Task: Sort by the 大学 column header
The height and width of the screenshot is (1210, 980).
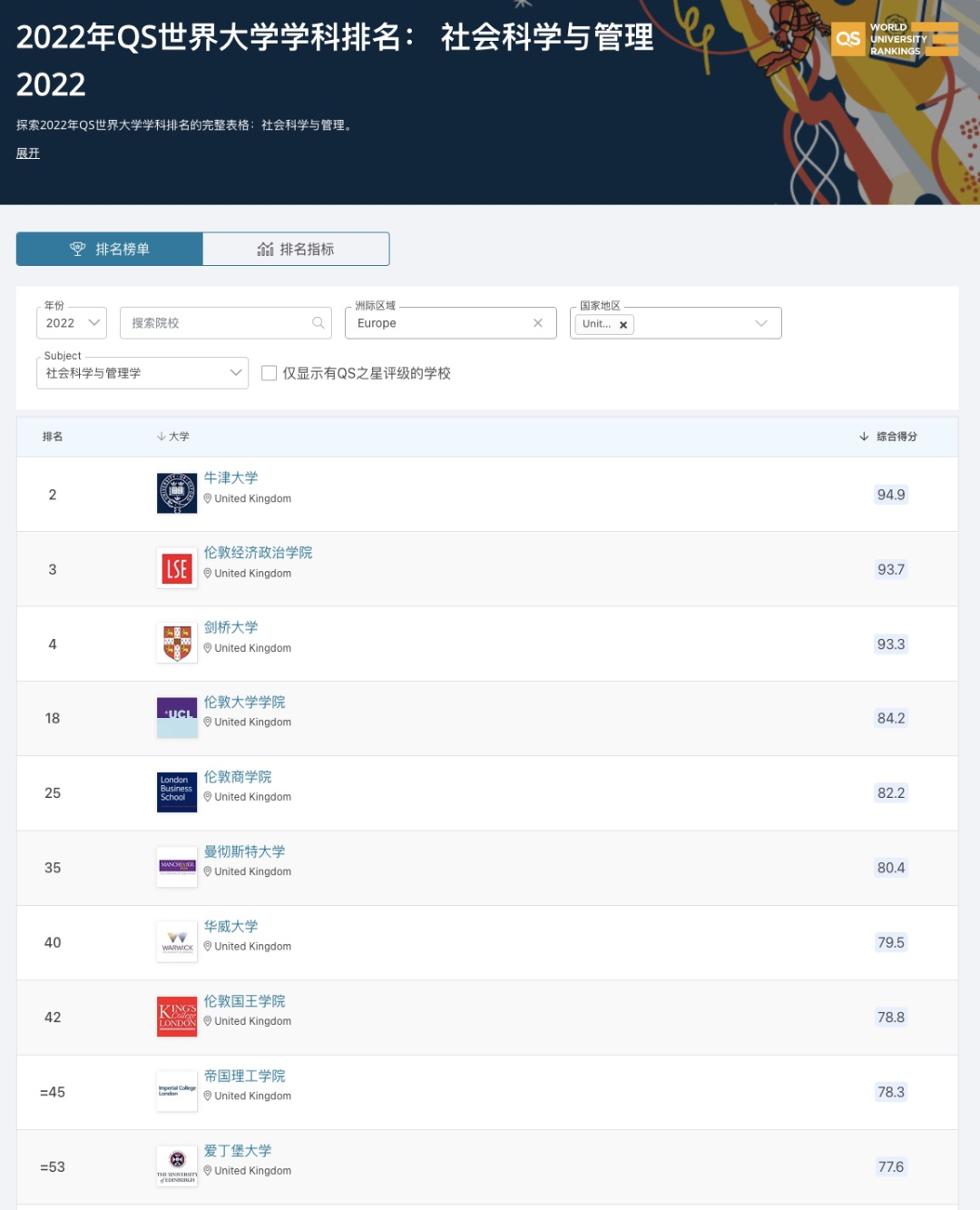Action: pyautogui.click(x=173, y=437)
